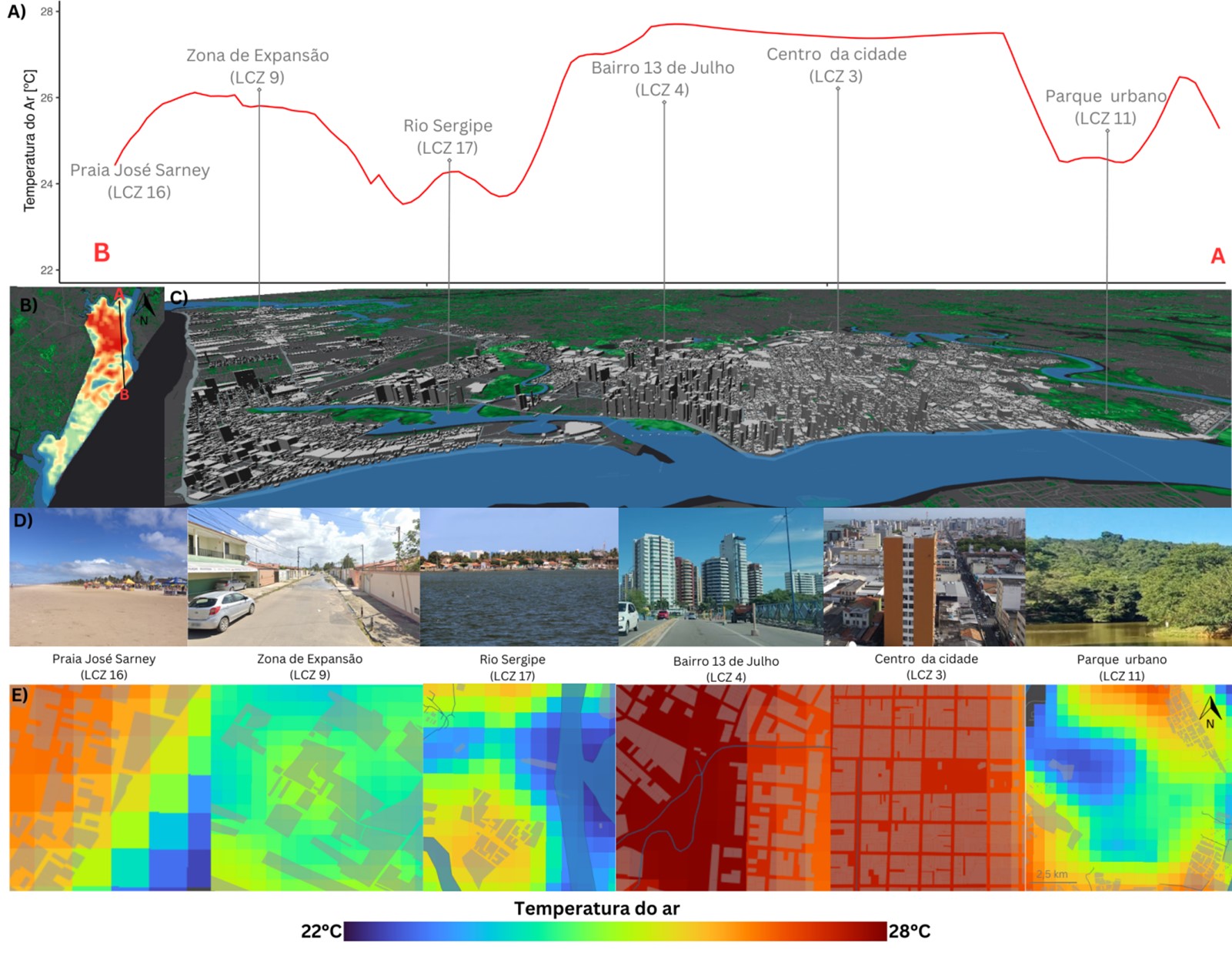Click the north arrow on the Parque urbano heatmap
Image resolution: width=1232 pixels, height=953 pixels.
point(1210,711)
